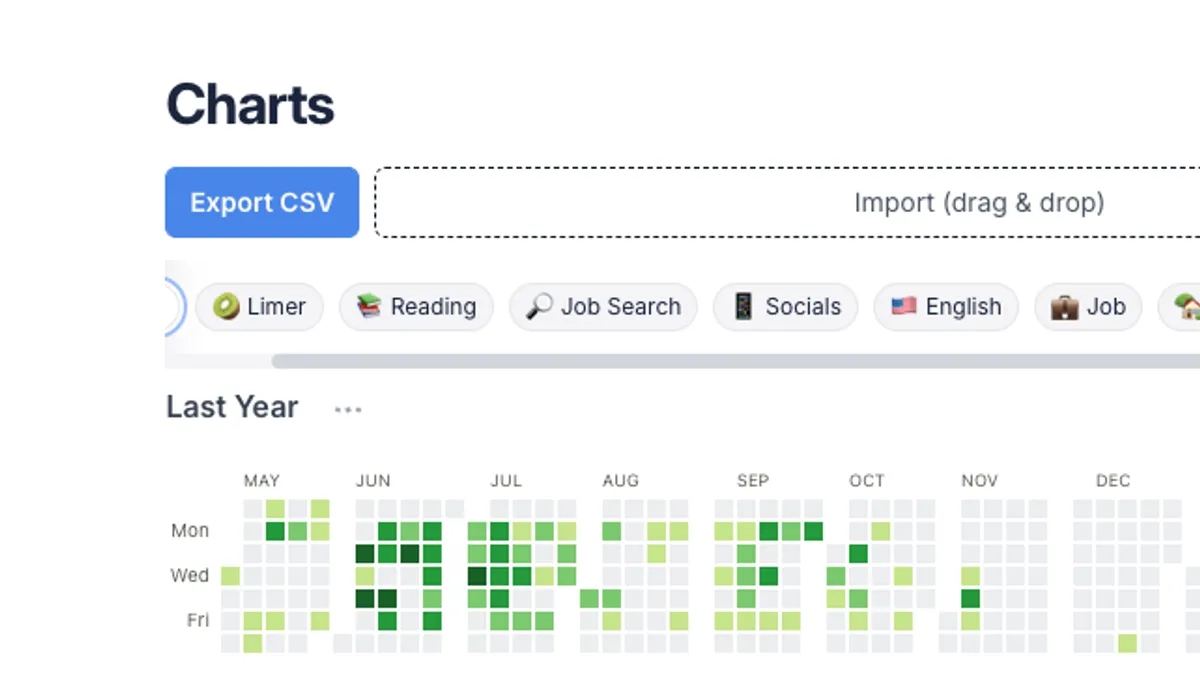Select the Reading books habit chip
Image resolution: width=1200 pixels, height=692 pixels.
(416, 307)
